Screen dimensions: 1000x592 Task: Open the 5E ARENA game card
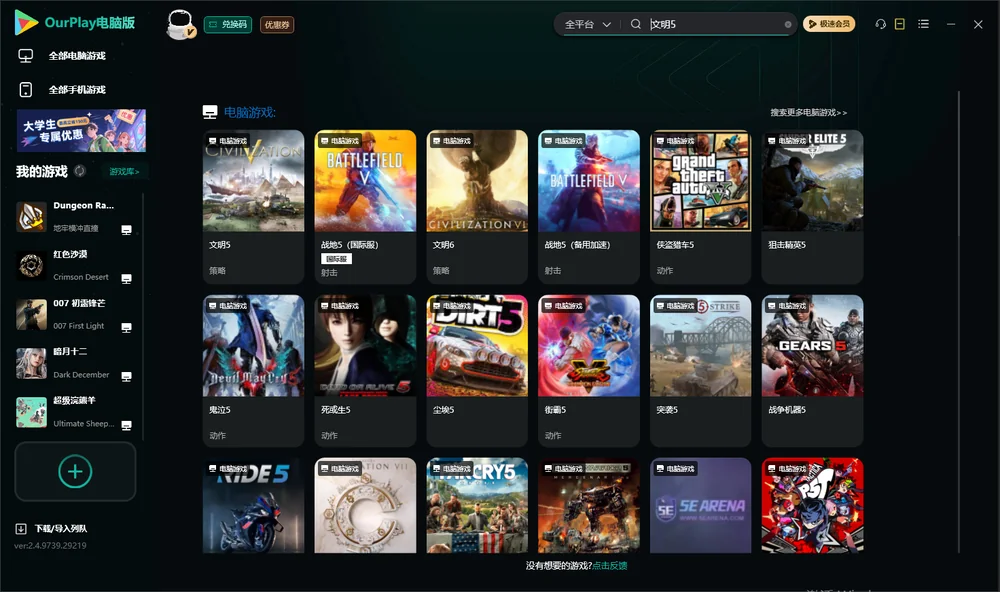click(x=700, y=505)
